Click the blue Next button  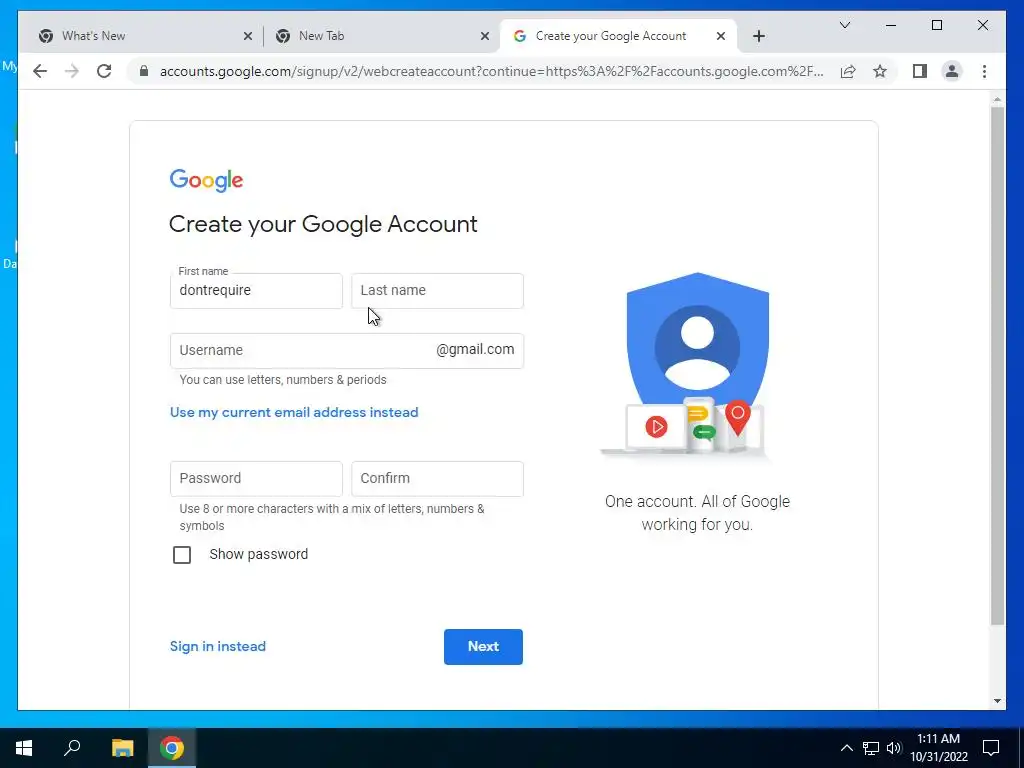[483, 647]
